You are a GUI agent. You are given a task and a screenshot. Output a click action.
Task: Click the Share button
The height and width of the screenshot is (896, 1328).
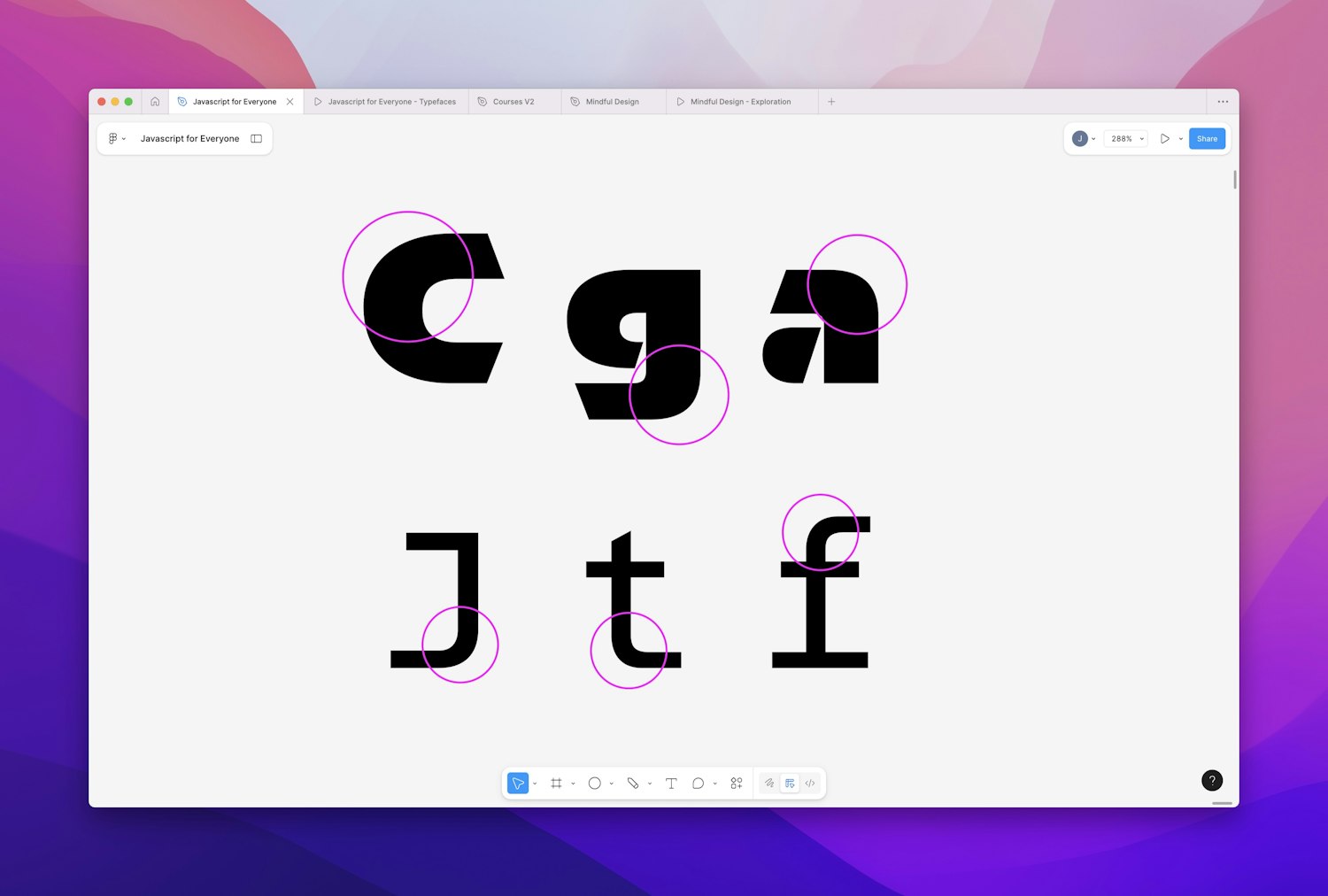pyautogui.click(x=1206, y=138)
